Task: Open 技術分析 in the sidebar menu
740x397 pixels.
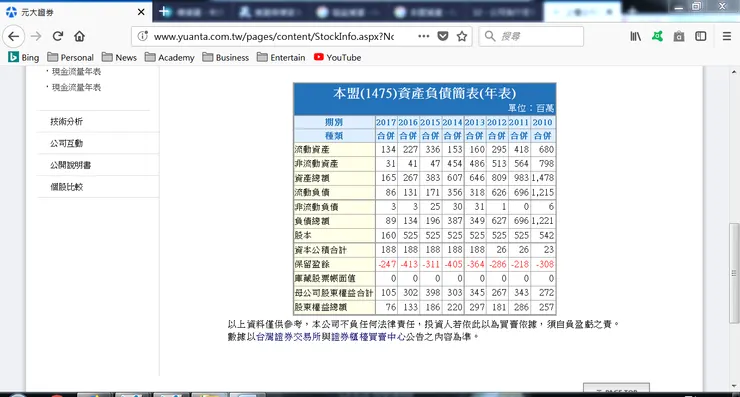Action: pos(67,122)
